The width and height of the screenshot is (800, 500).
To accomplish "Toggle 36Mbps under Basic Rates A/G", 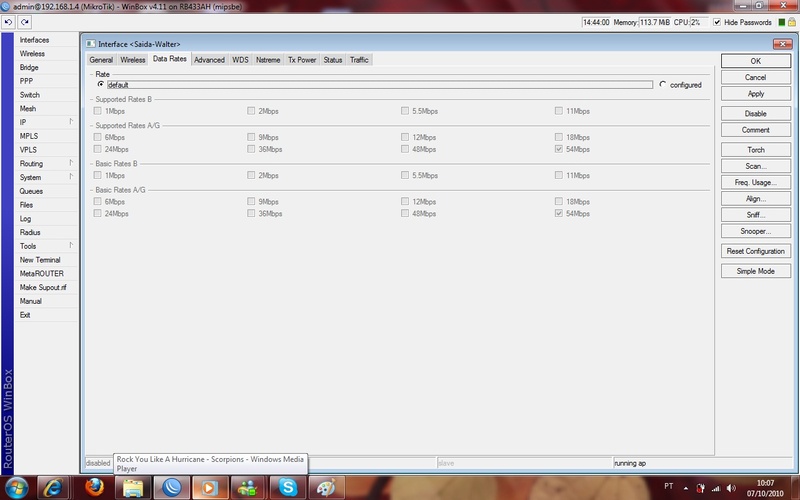I will coord(251,213).
